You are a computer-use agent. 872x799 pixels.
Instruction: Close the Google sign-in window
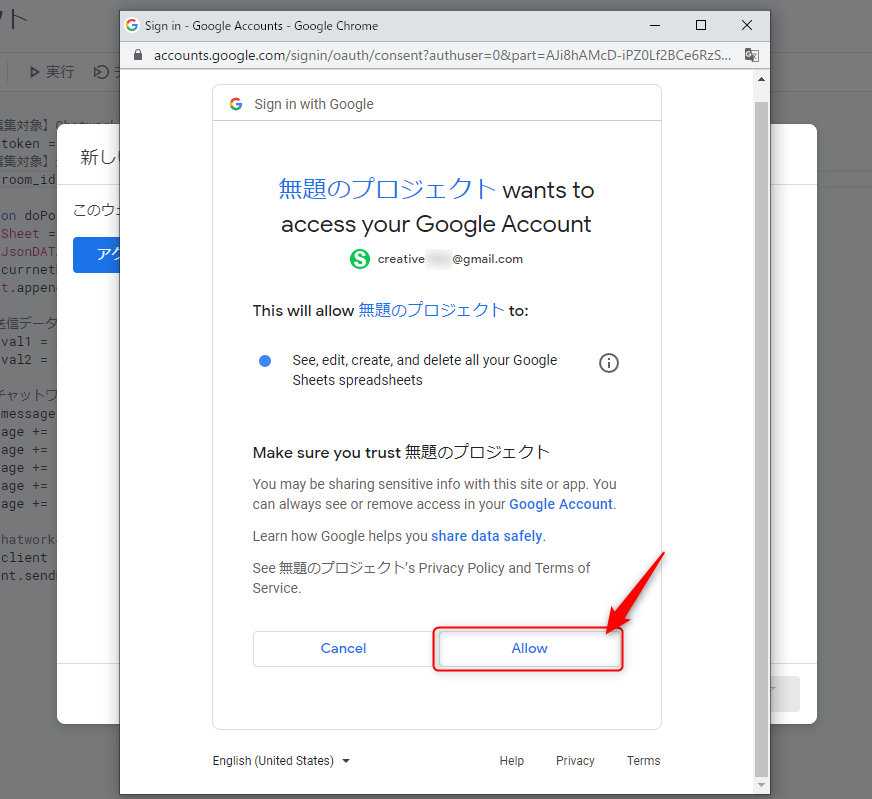tap(747, 26)
